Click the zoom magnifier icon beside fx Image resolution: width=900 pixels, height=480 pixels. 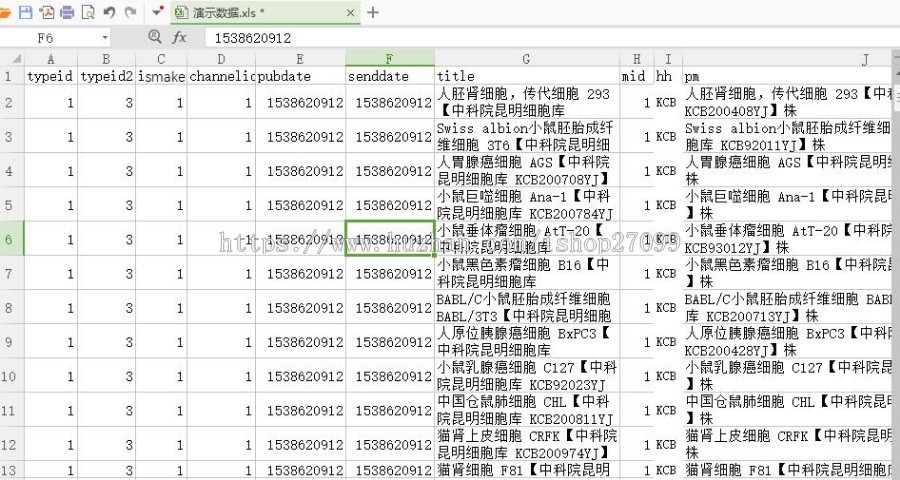[x=154, y=37]
